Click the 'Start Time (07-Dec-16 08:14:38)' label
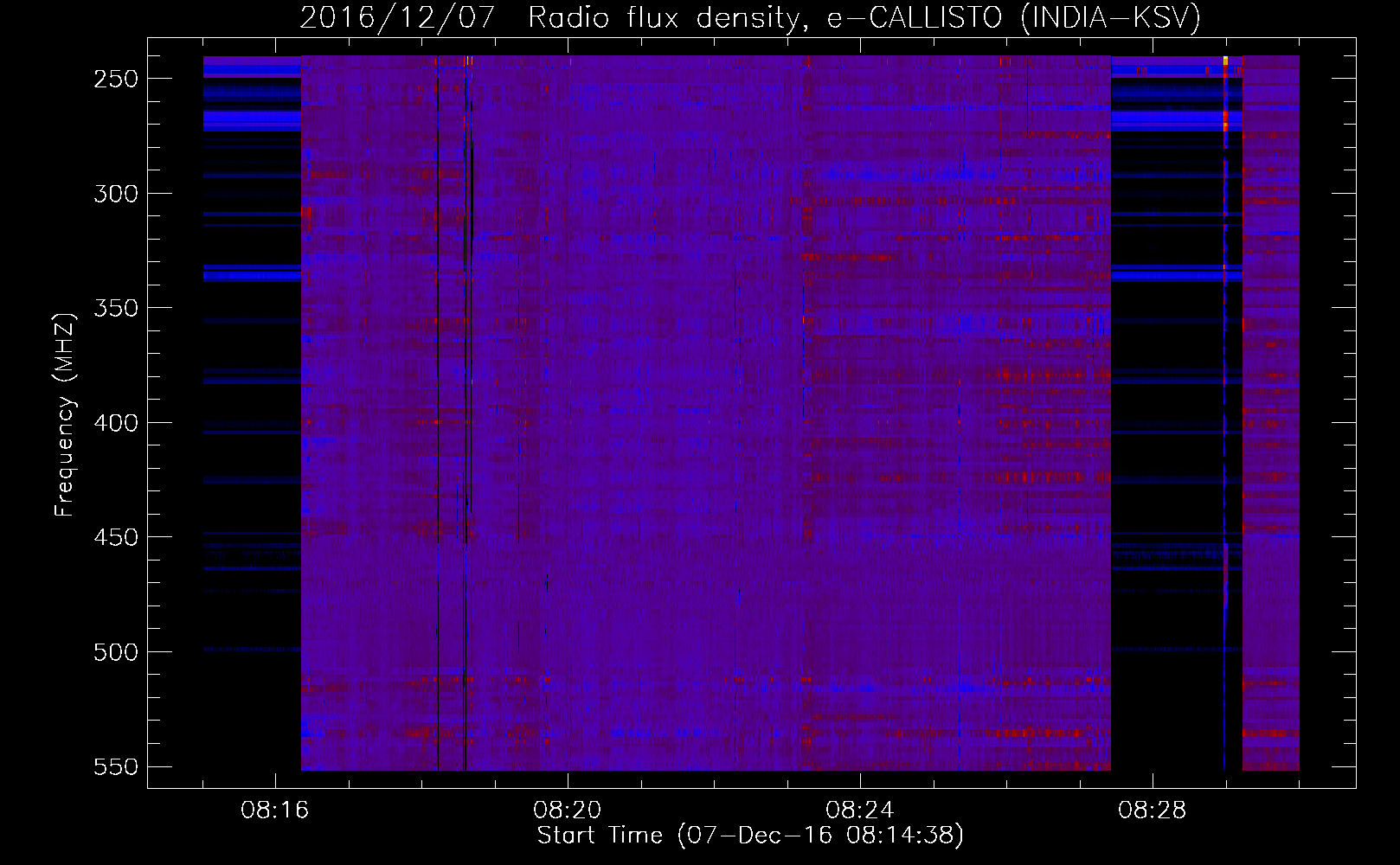 pyautogui.click(x=750, y=836)
